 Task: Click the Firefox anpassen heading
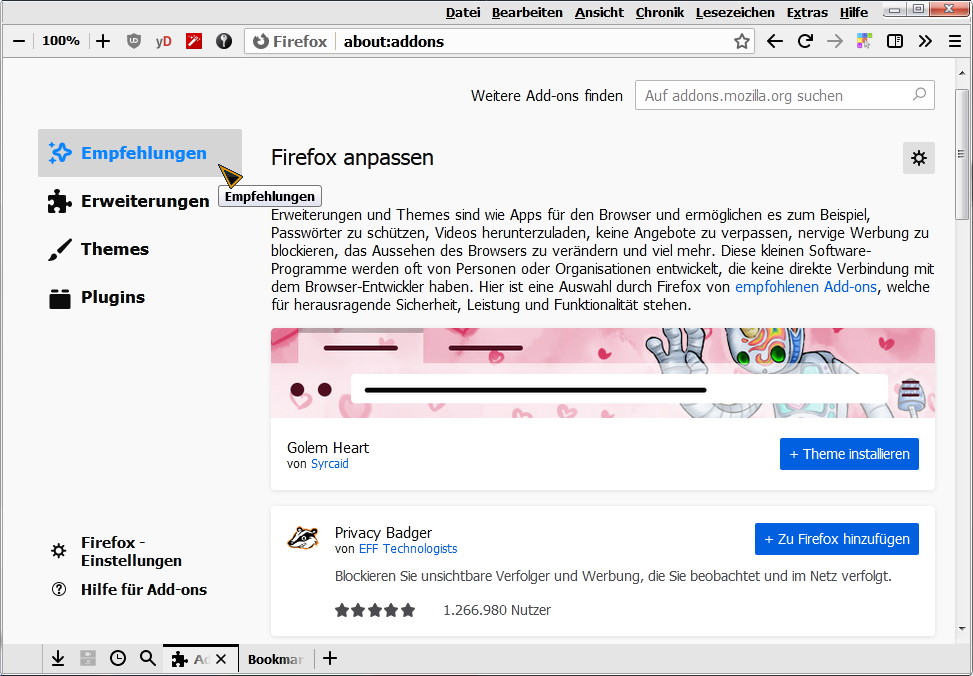352,158
